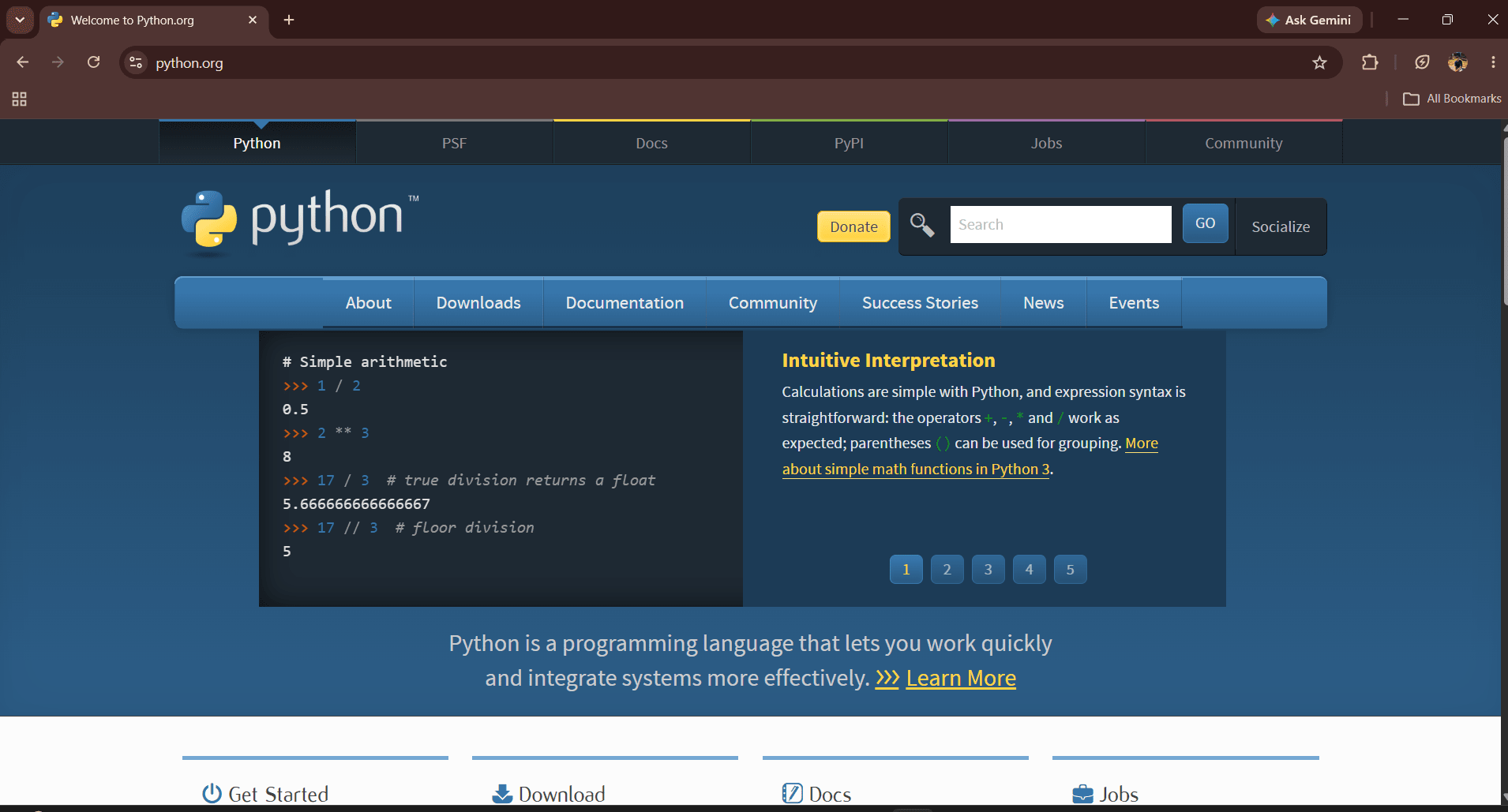Image resolution: width=1508 pixels, height=812 pixels.
Task: Show slide 3 of the code carousel
Action: (x=988, y=569)
